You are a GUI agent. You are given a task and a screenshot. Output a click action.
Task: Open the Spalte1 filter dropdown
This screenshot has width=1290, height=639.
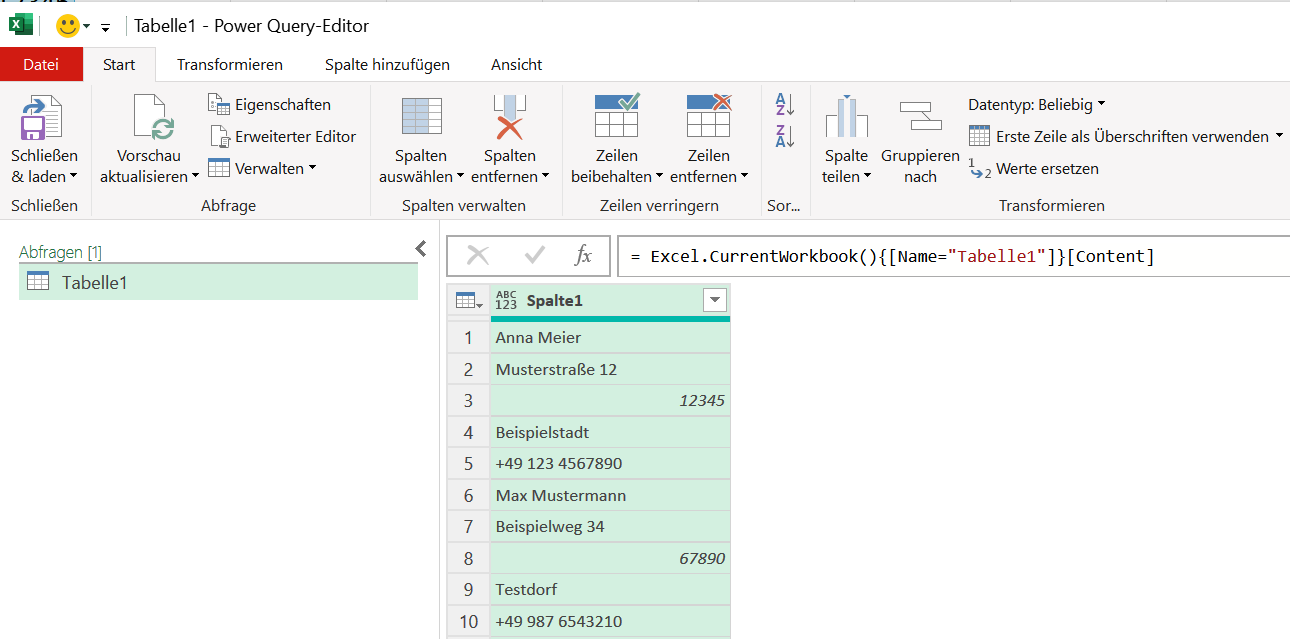coord(714,300)
